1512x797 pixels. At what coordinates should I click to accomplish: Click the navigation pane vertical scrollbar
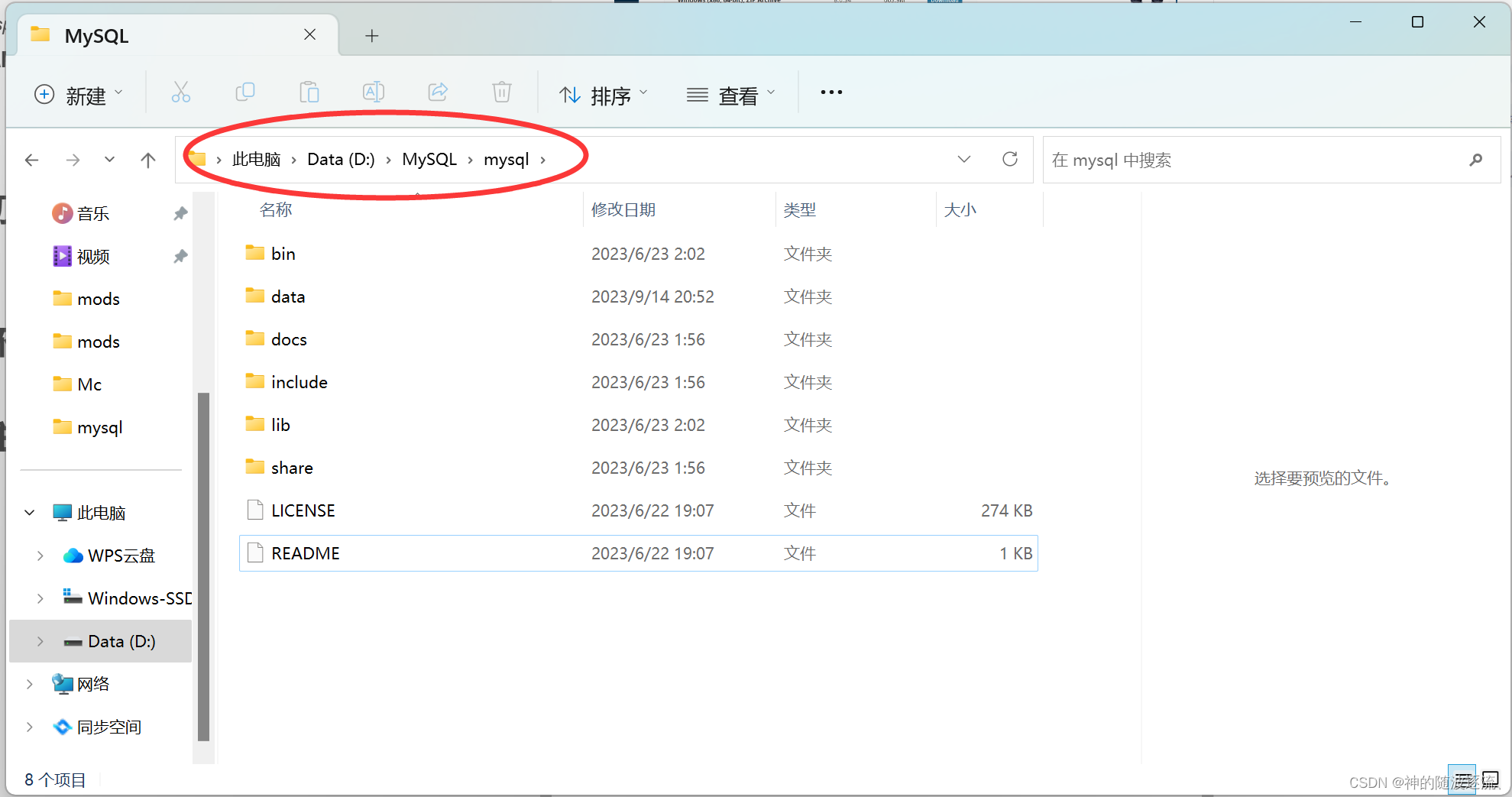(x=203, y=565)
